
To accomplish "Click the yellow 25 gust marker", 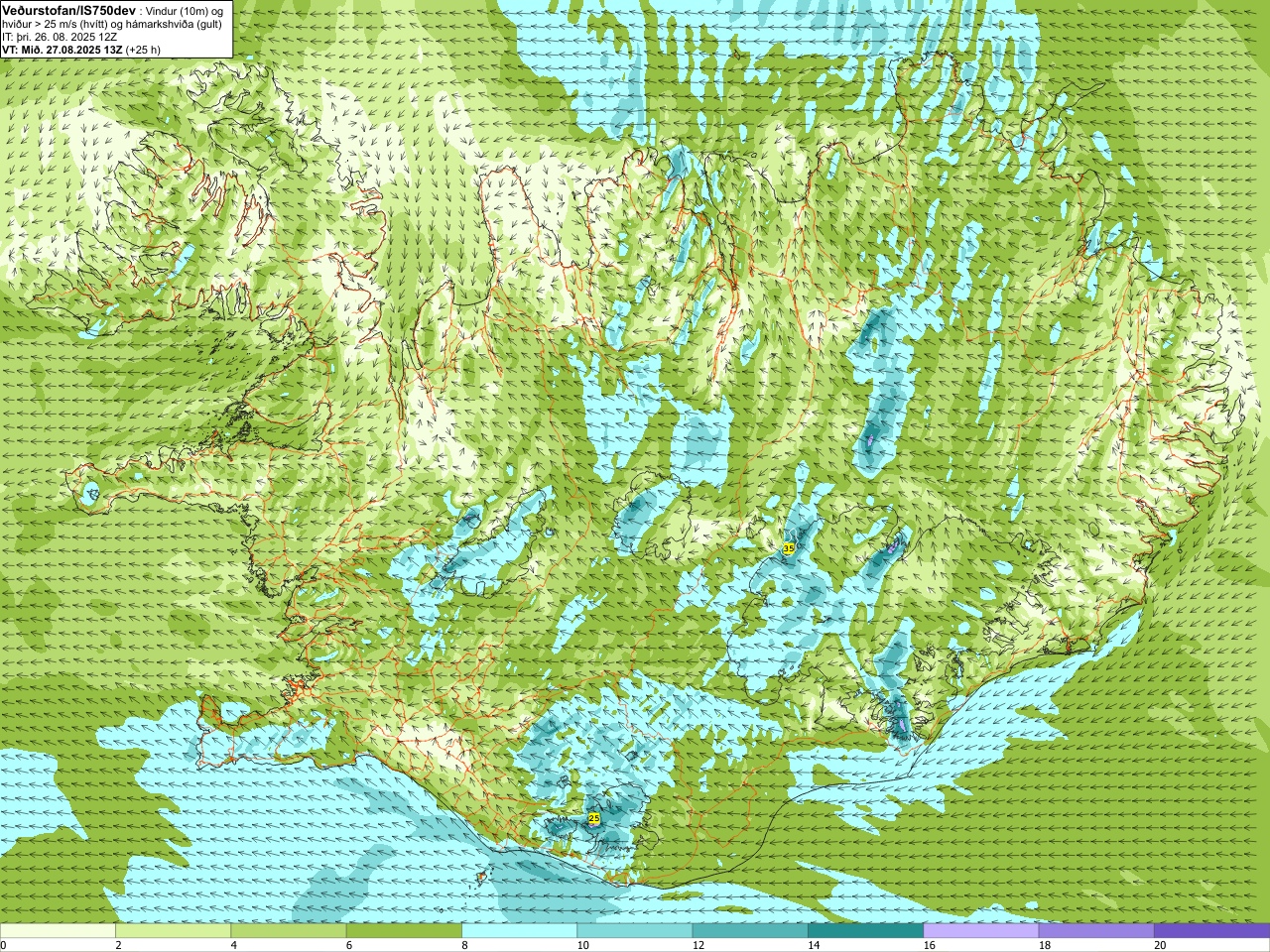I will (x=593, y=818).
